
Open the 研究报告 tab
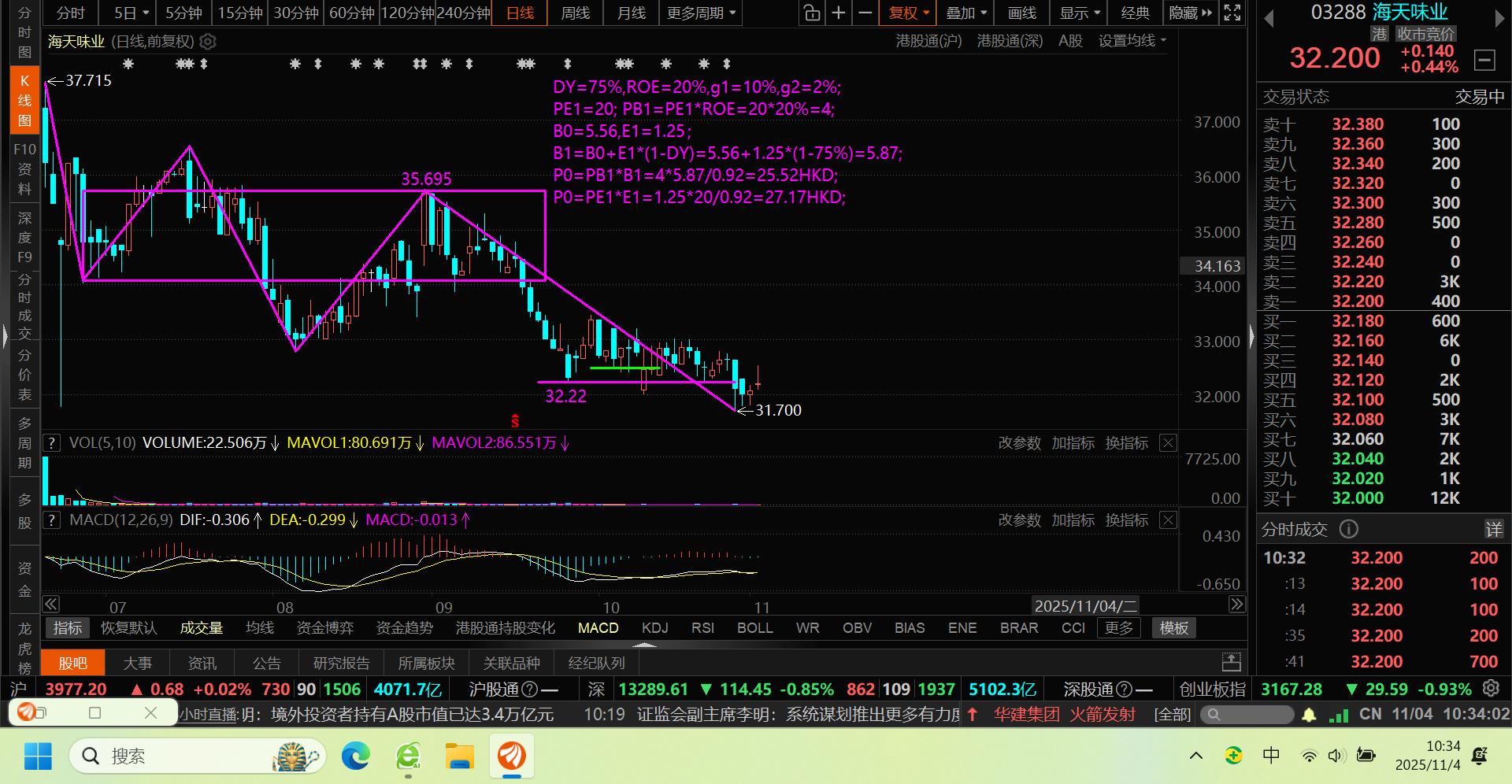[341, 663]
